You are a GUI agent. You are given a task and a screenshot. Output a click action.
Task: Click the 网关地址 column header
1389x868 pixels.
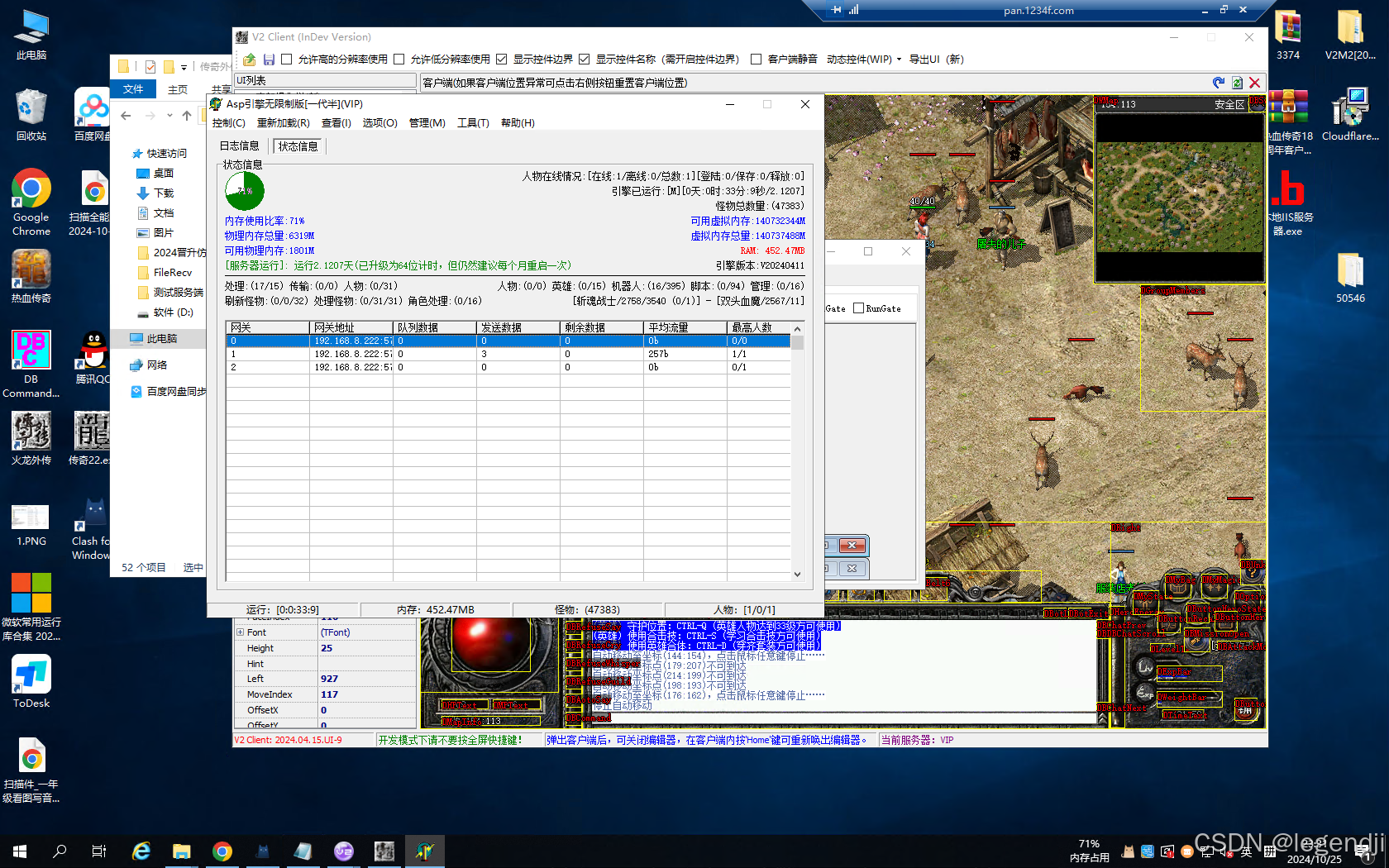(351, 327)
